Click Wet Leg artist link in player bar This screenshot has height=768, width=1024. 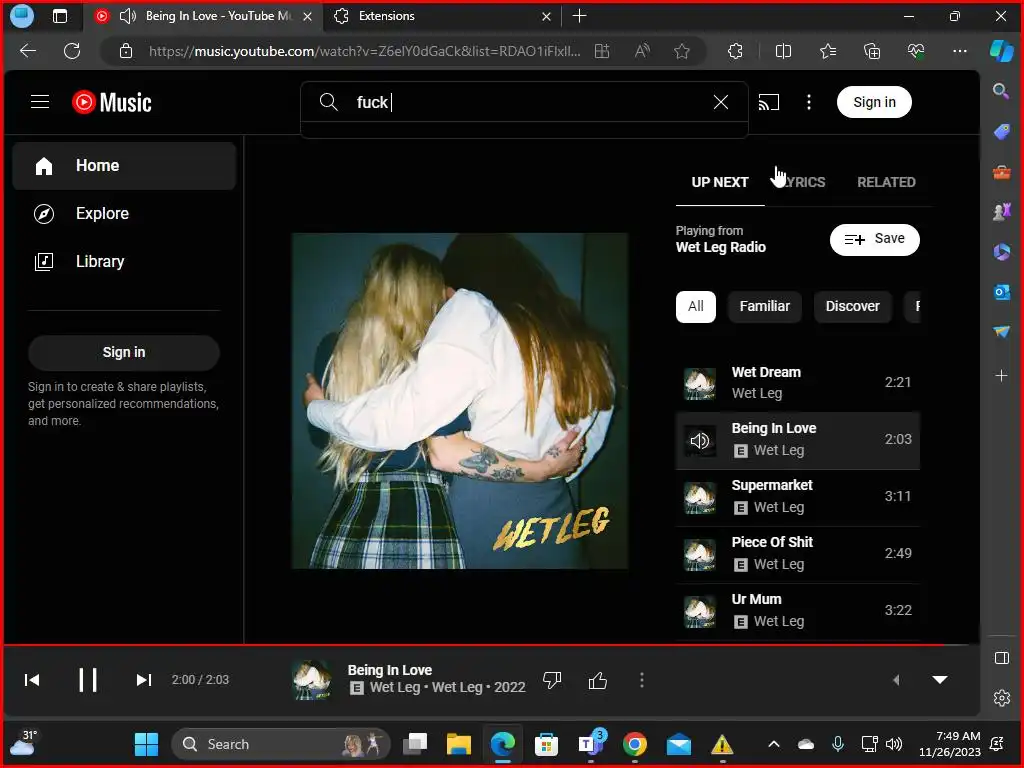(x=394, y=687)
